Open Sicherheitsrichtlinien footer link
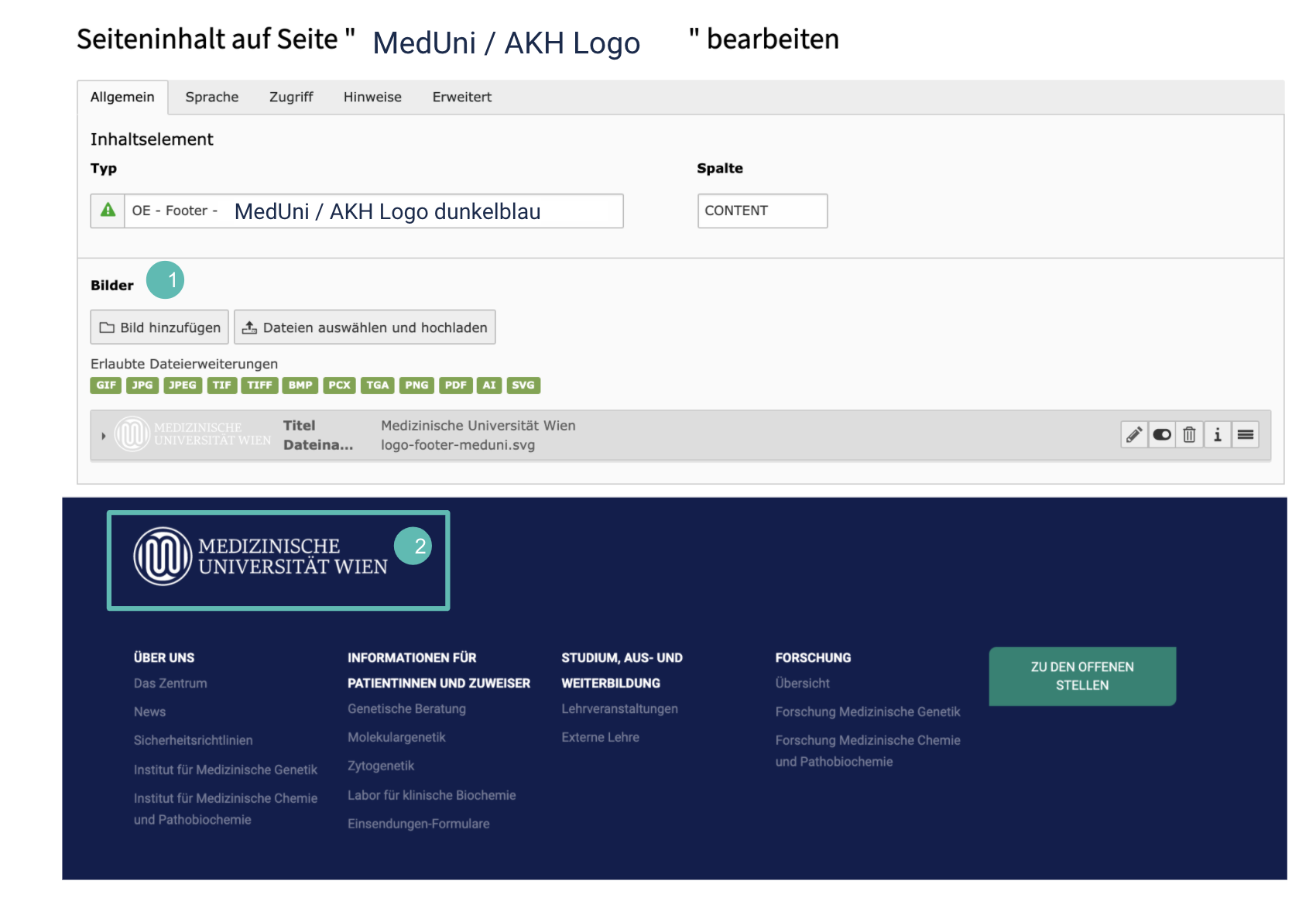 pyautogui.click(x=193, y=741)
